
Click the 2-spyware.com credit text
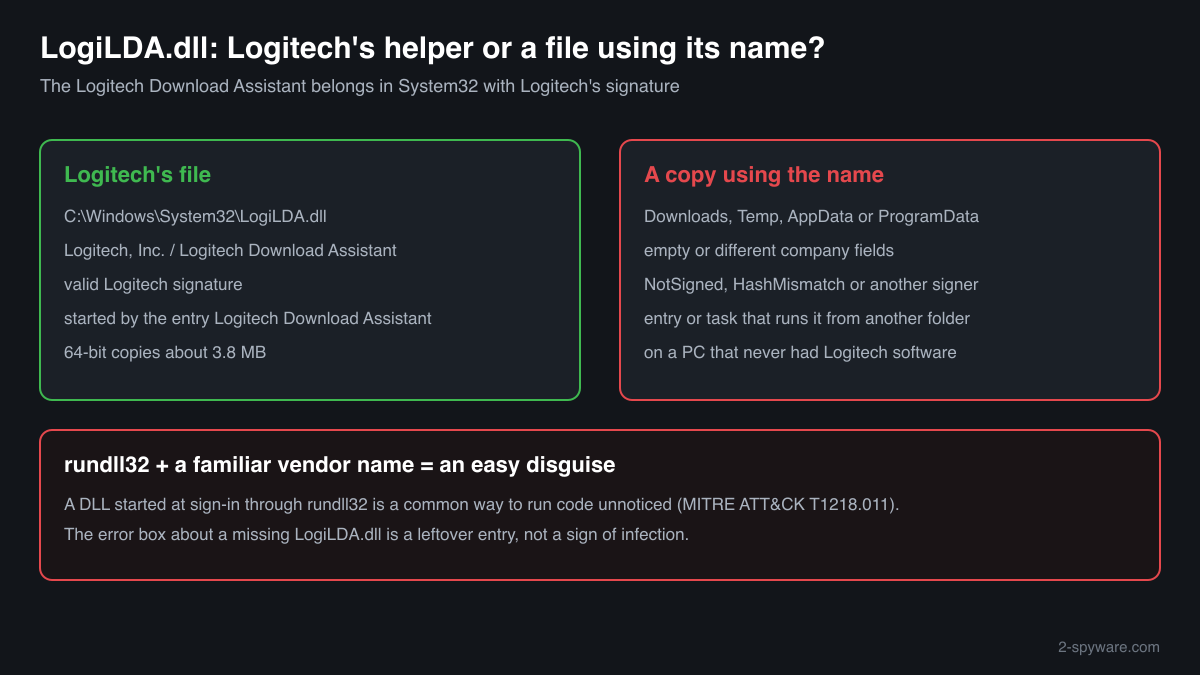[1109, 647]
